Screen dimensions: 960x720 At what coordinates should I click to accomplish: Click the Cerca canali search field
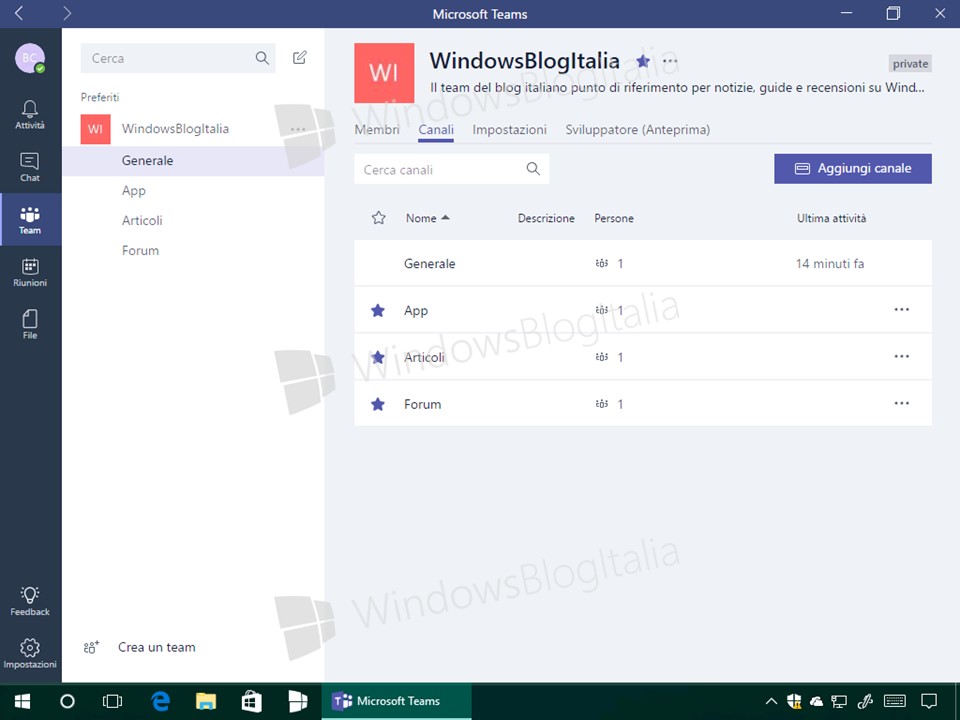point(451,169)
